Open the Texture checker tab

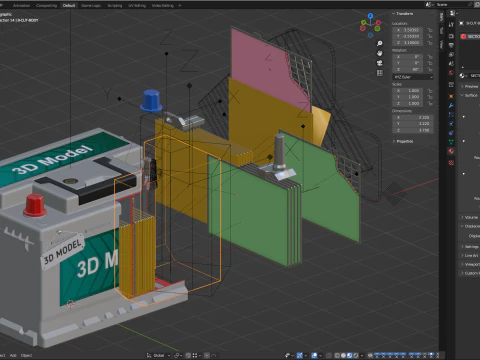coord(451,163)
